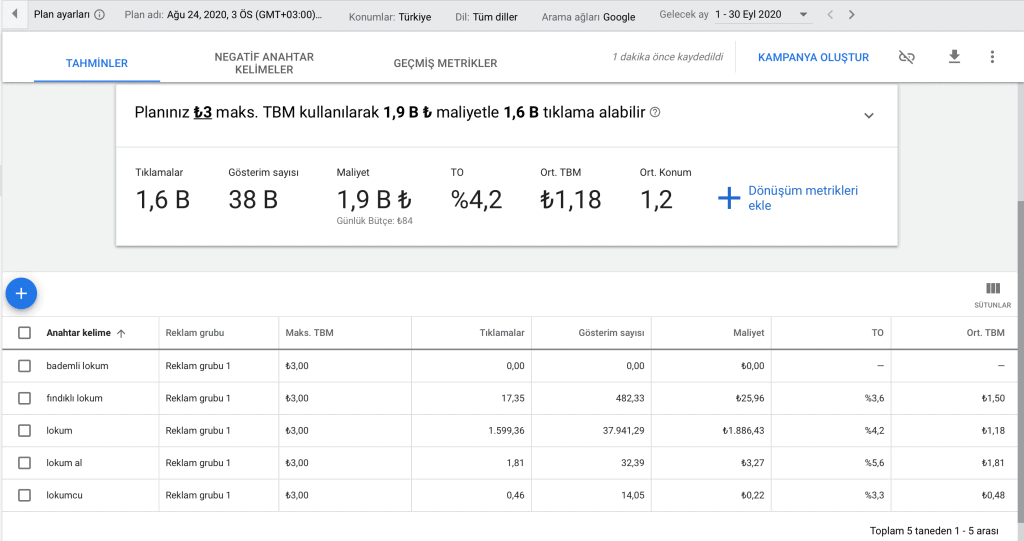This screenshot has width=1024, height=541.
Task: Click the blue plus add keyword button
Action: (21, 293)
